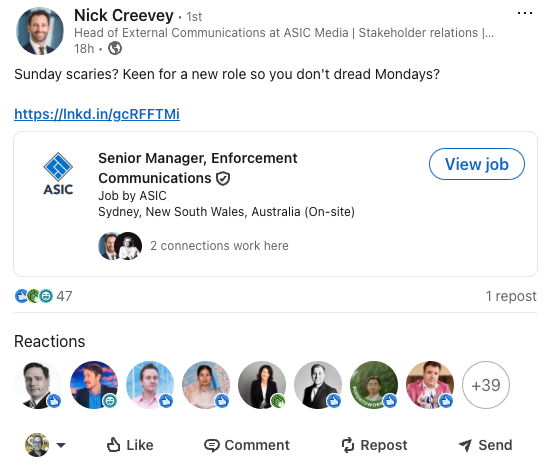Expand the react-as profile dropdown arrow
Image resolution: width=551 pixels, height=475 pixels.
(x=61, y=445)
